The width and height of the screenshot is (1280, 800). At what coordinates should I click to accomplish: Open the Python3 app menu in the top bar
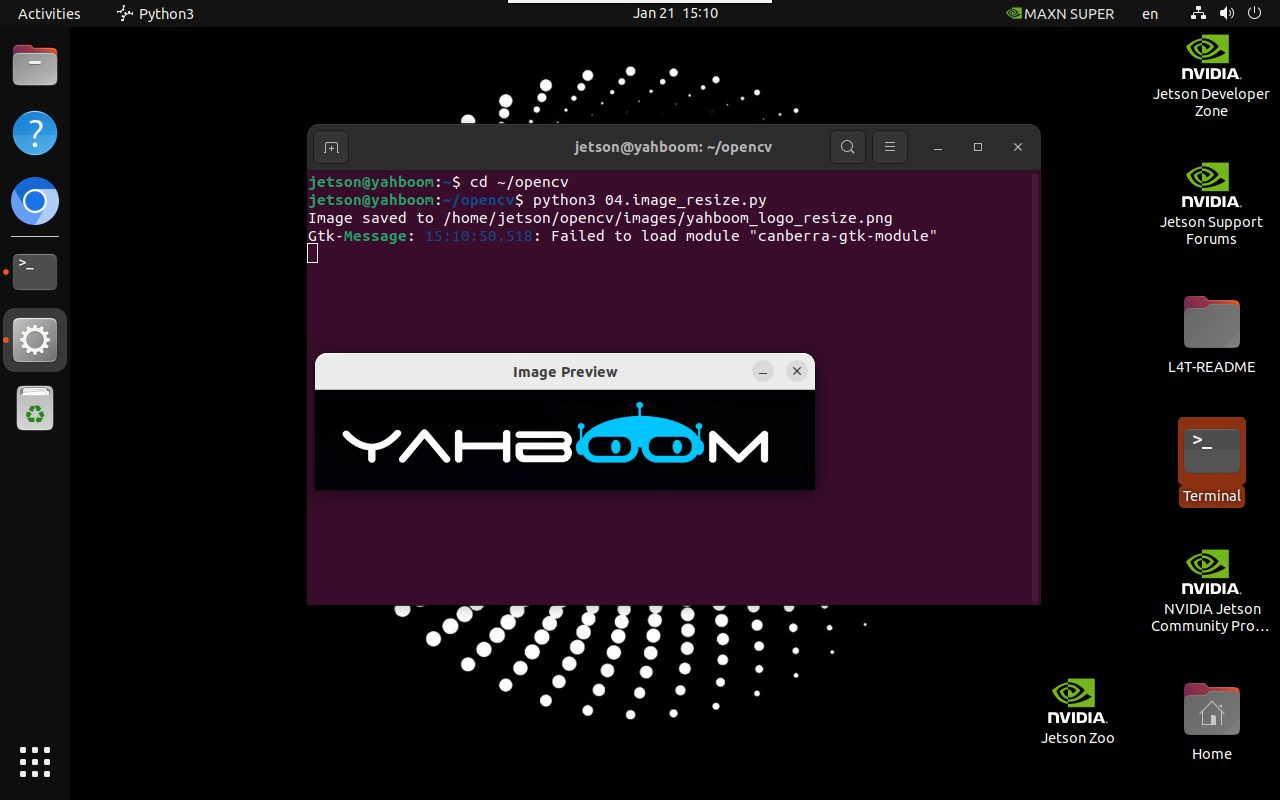(x=155, y=13)
